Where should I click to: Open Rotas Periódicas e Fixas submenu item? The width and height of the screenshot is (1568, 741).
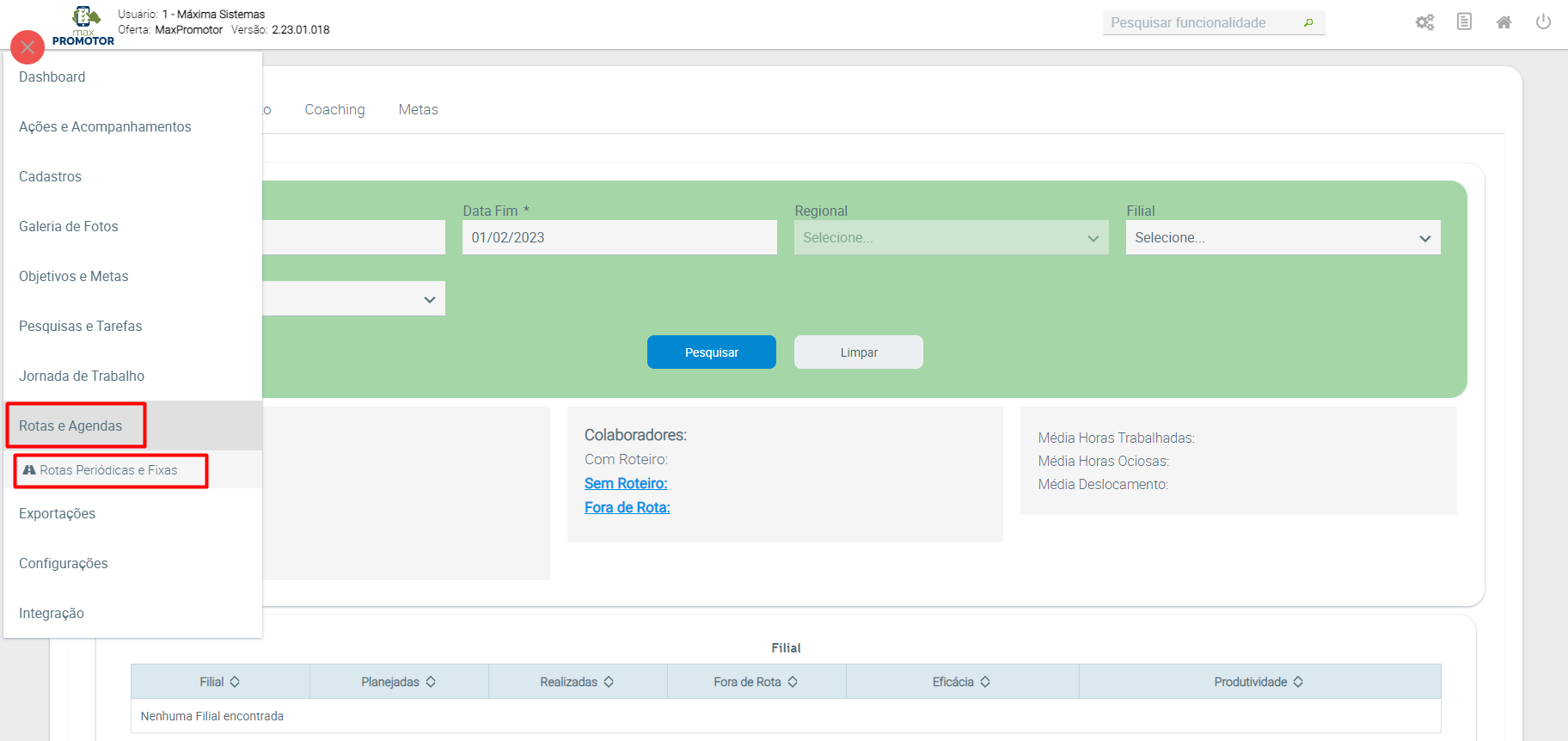coord(108,470)
